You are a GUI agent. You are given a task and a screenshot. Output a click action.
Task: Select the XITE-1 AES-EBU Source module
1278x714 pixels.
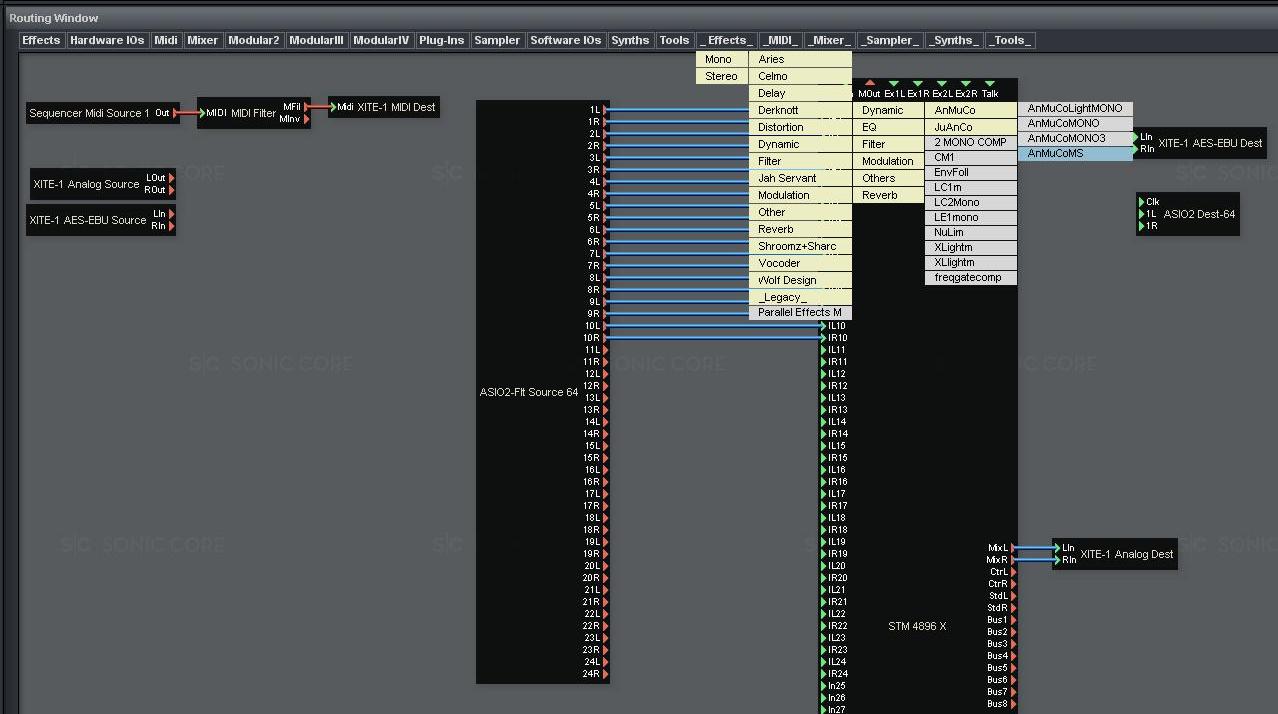[x=88, y=220]
